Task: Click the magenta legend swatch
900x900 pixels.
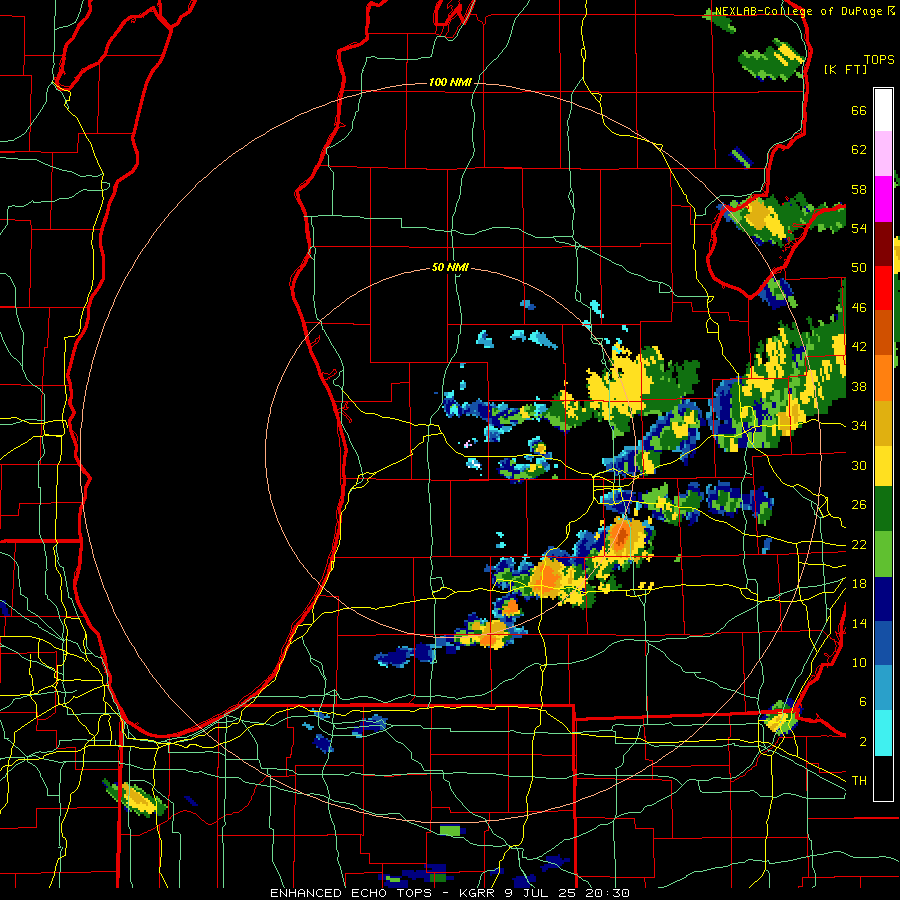Action: (x=883, y=199)
